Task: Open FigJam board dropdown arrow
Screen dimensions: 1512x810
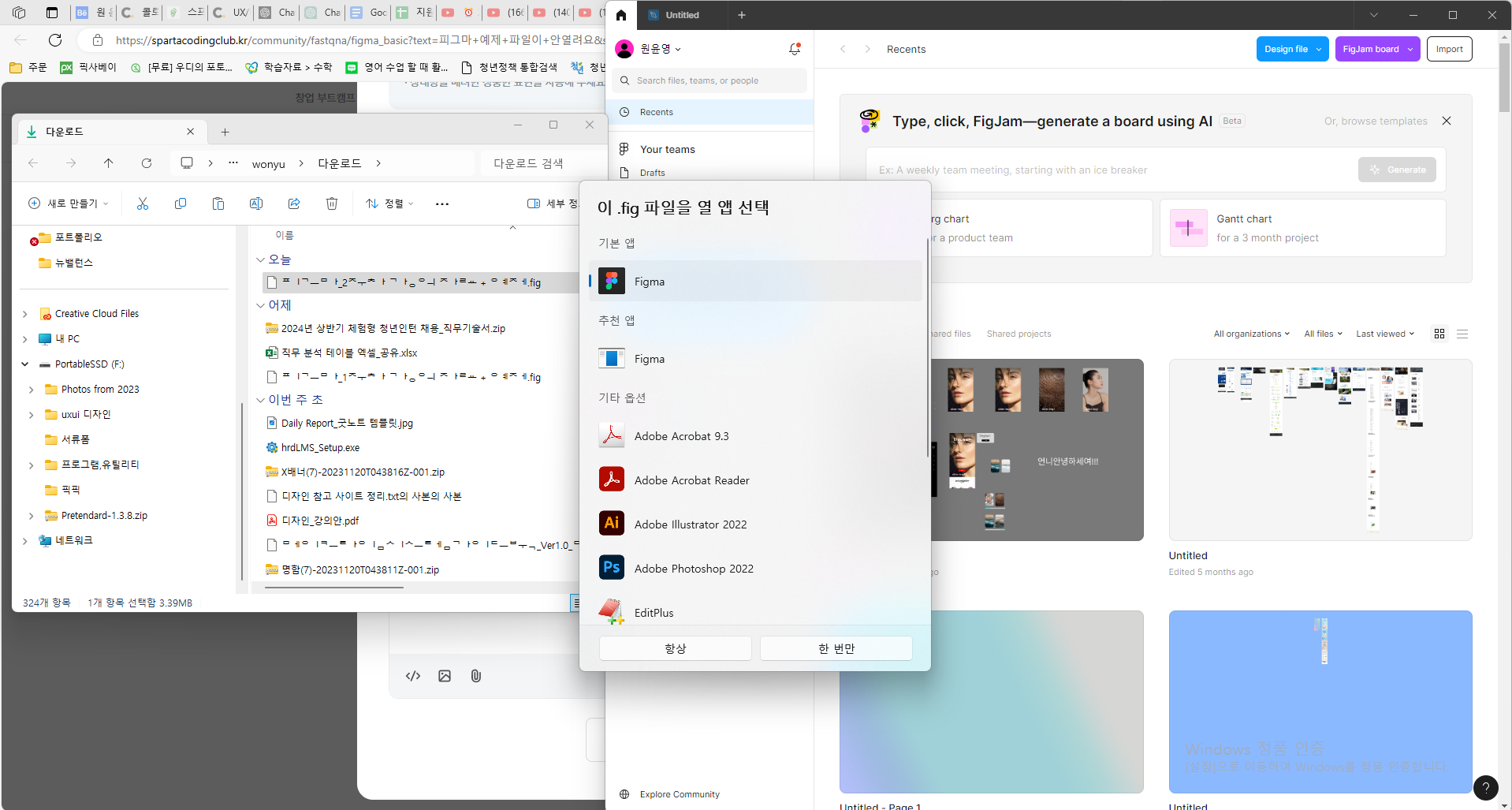Action: pos(1410,49)
